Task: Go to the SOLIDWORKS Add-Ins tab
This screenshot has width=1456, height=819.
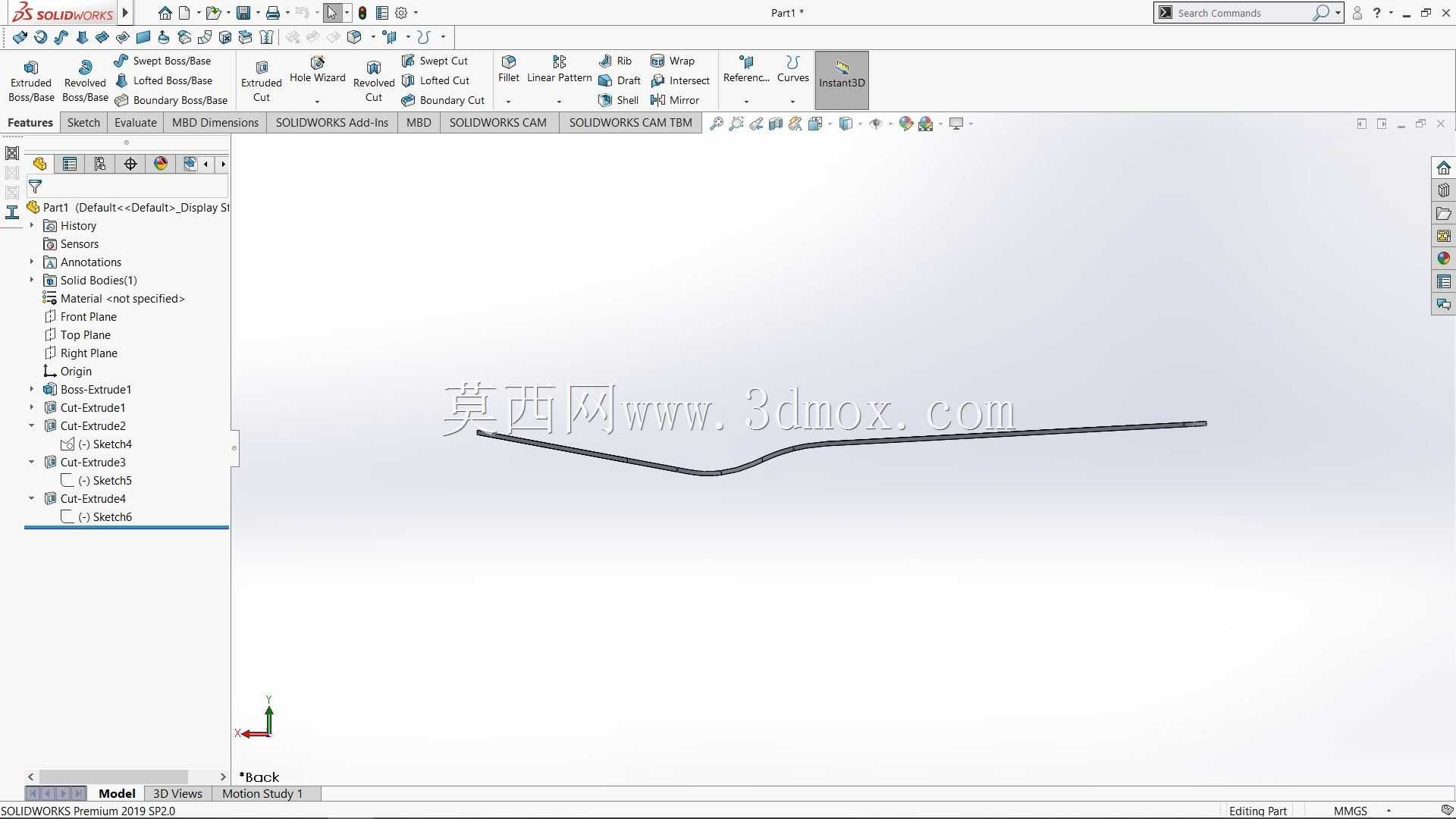Action: pyautogui.click(x=332, y=123)
